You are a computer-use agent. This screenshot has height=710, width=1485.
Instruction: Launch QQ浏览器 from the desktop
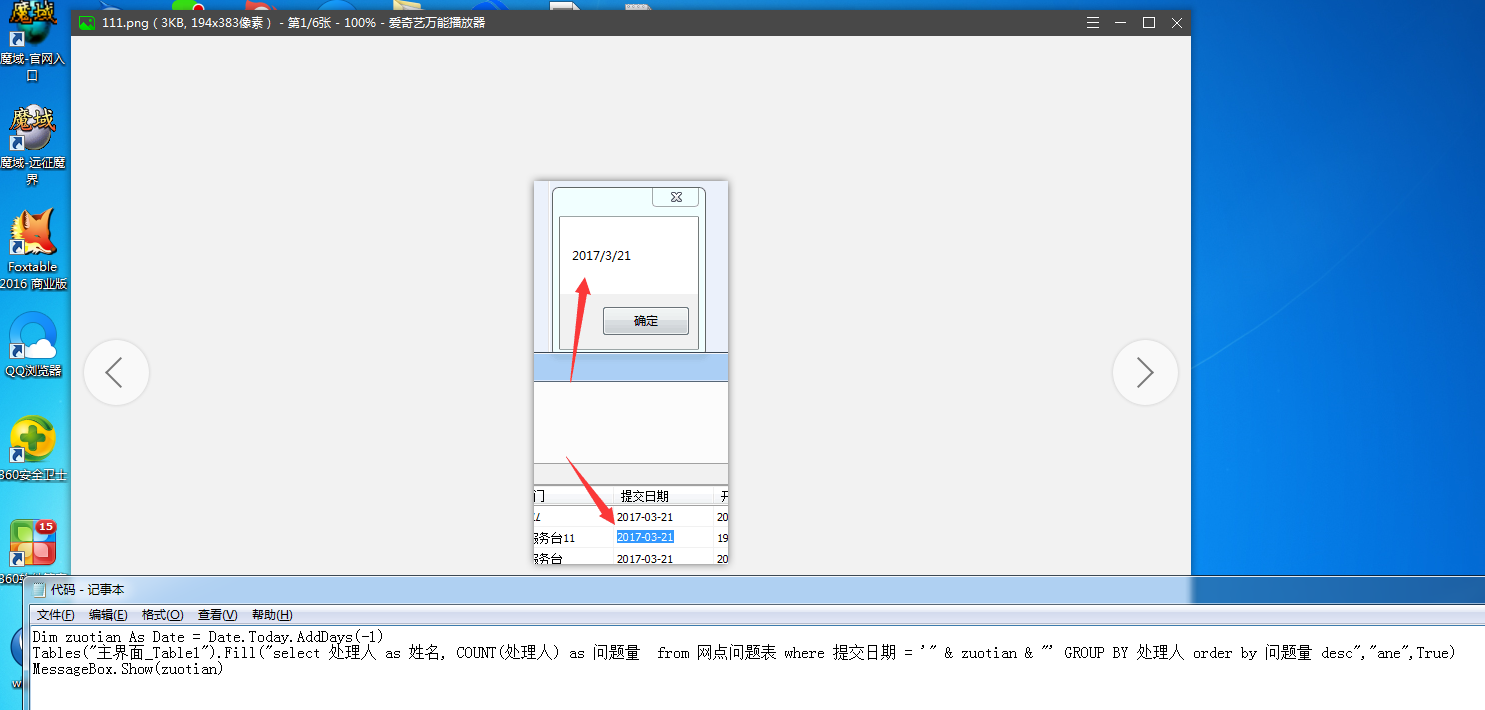coord(33,345)
